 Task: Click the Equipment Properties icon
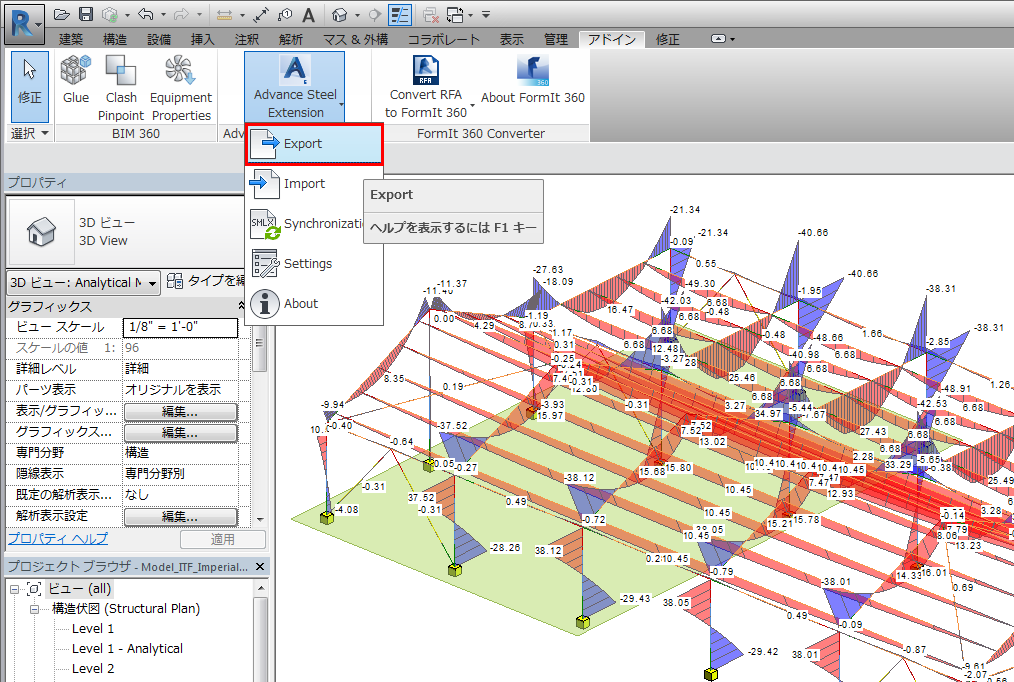tap(181, 89)
